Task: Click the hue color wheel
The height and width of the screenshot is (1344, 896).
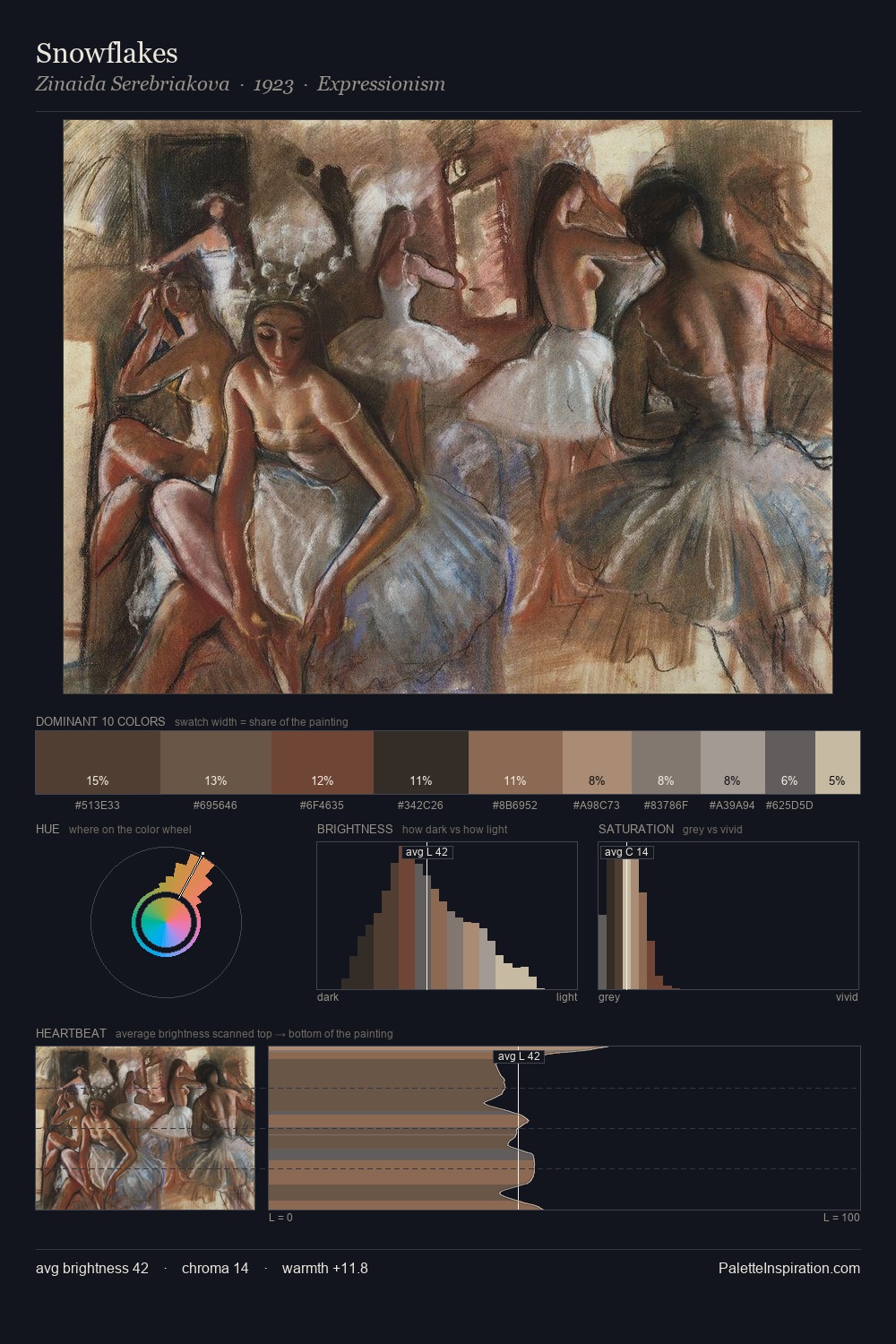Action: pos(166,922)
